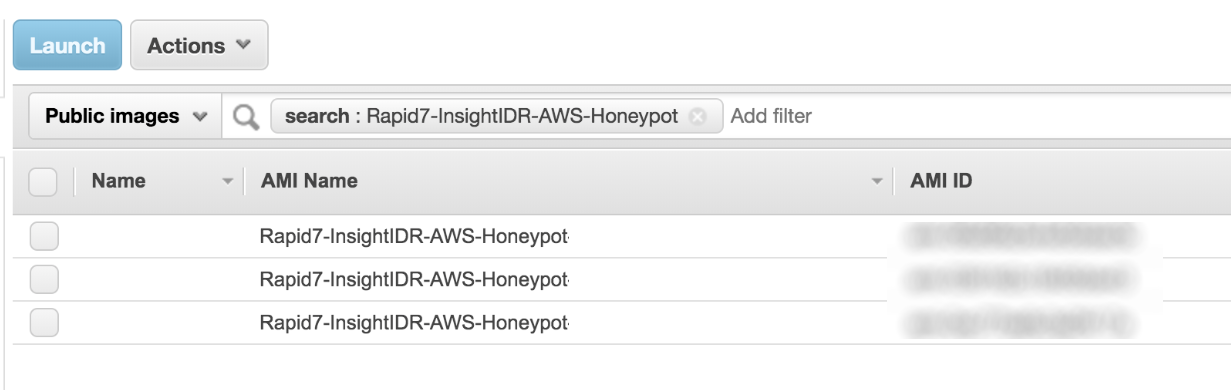
Task: Check the third Honeypot AMI row checkbox
Action: coord(45,322)
